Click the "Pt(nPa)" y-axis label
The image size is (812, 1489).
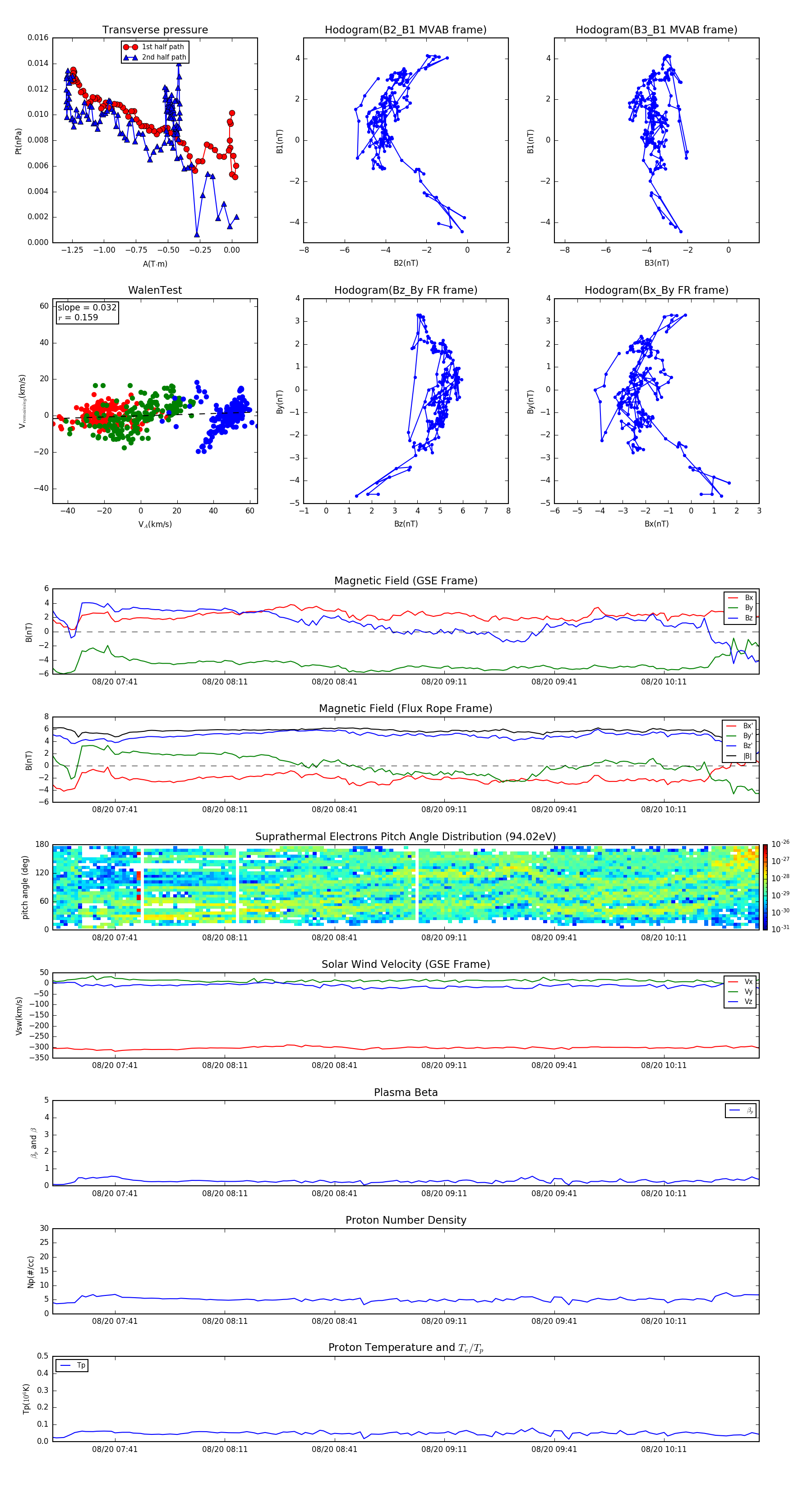[18, 141]
